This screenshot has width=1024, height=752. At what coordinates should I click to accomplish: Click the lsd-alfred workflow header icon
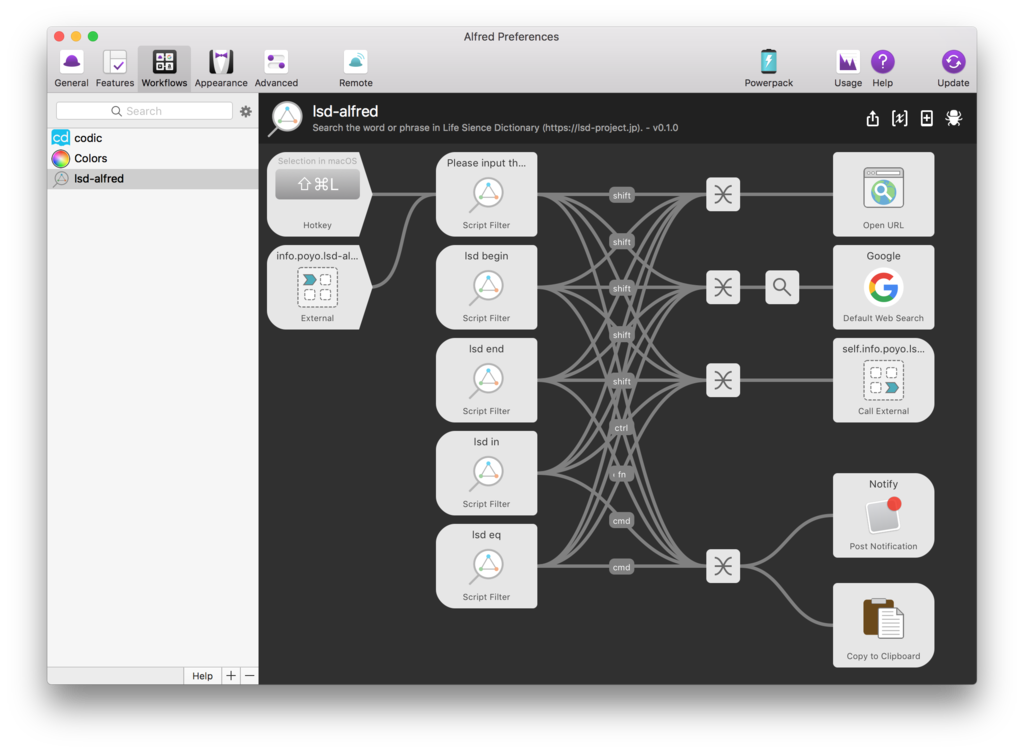click(286, 119)
